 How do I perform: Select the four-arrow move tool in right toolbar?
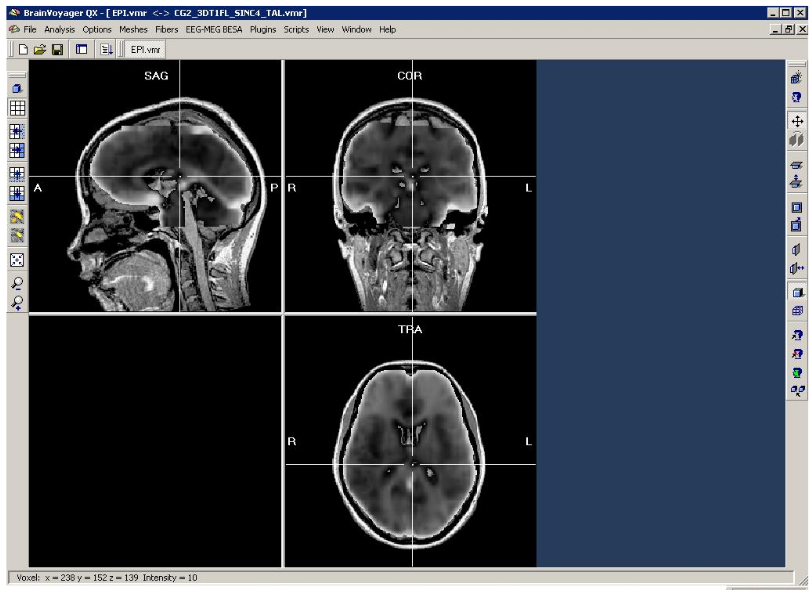[x=797, y=120]
